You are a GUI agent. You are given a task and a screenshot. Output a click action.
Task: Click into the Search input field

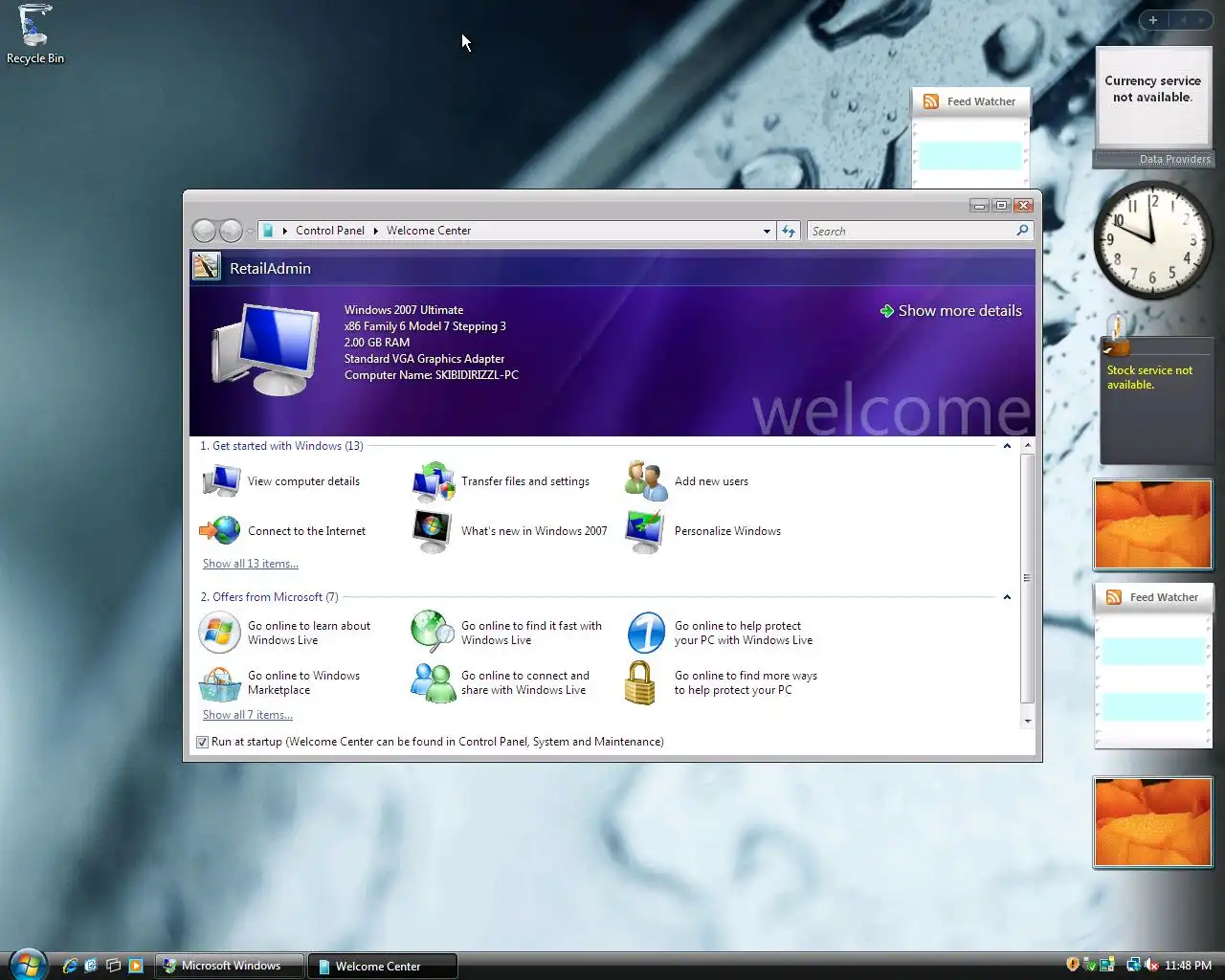911,231
